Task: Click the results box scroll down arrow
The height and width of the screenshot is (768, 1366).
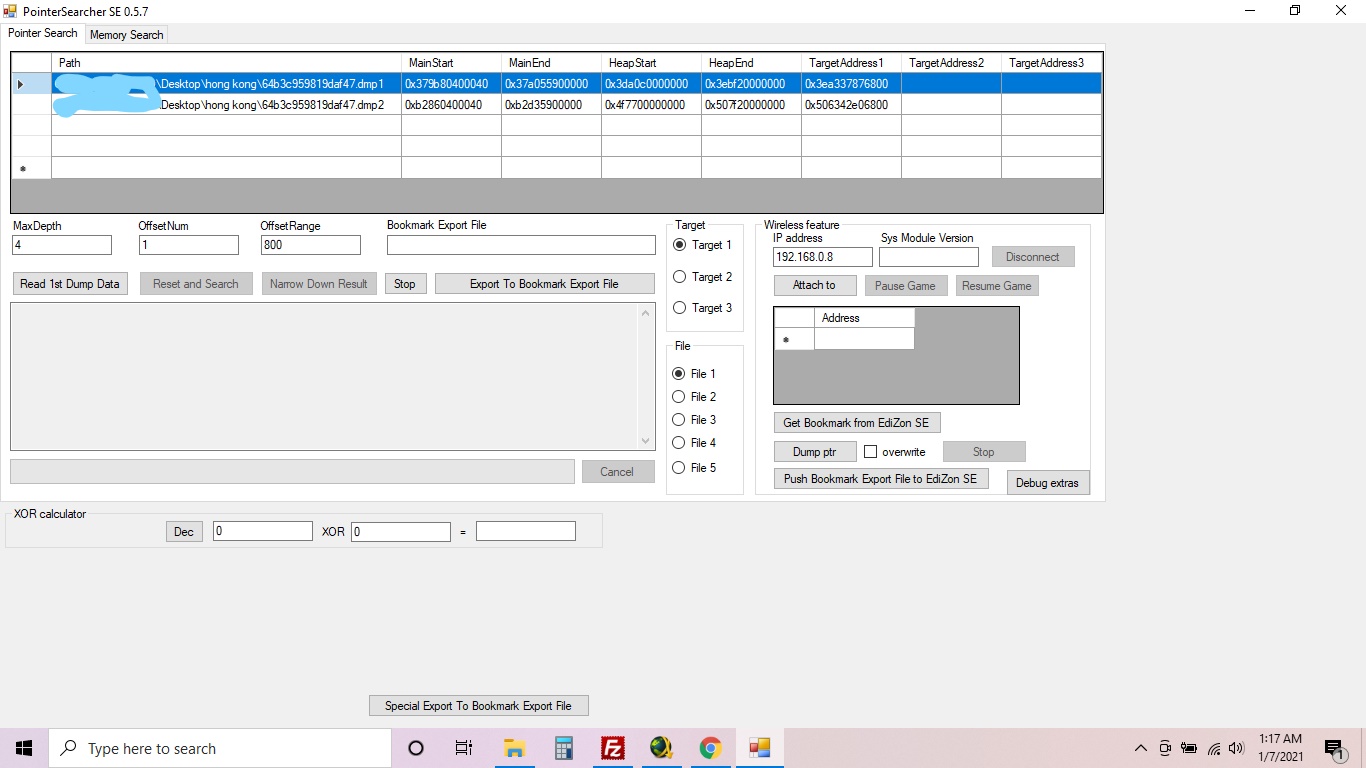Action: pos(646,441)
